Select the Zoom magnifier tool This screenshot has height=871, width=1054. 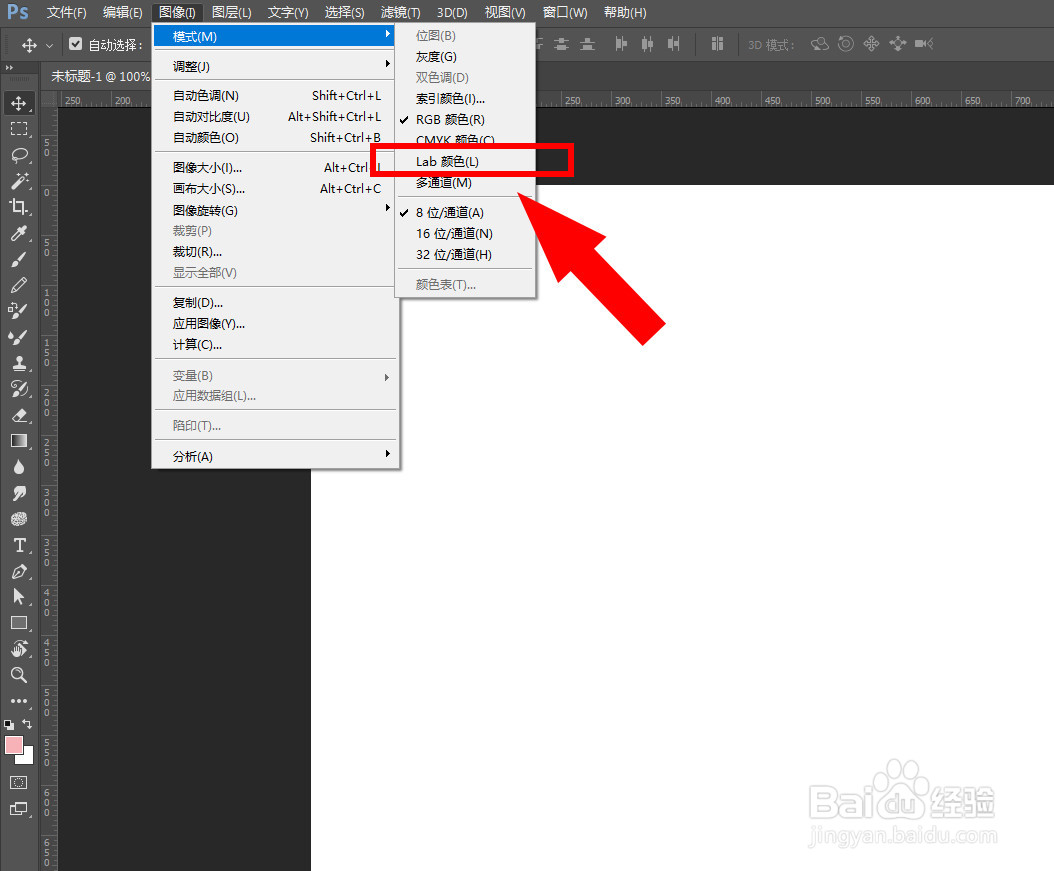tap(19, 675)
